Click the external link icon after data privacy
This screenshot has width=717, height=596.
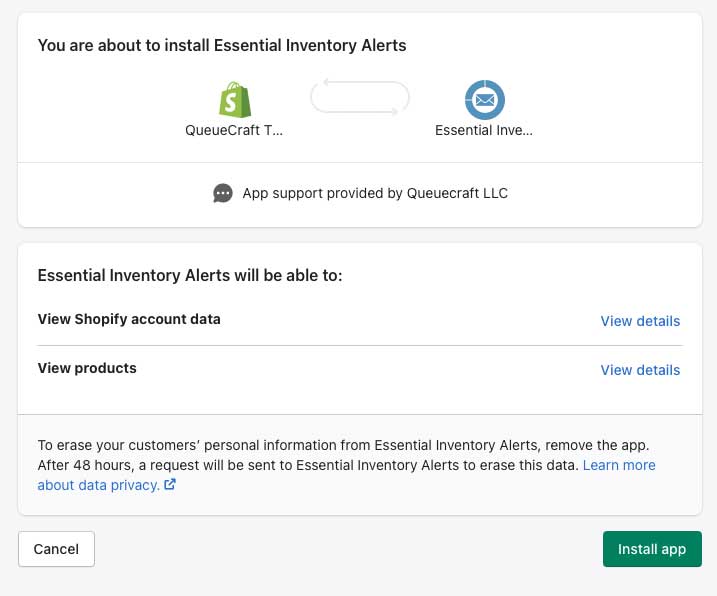170,484
